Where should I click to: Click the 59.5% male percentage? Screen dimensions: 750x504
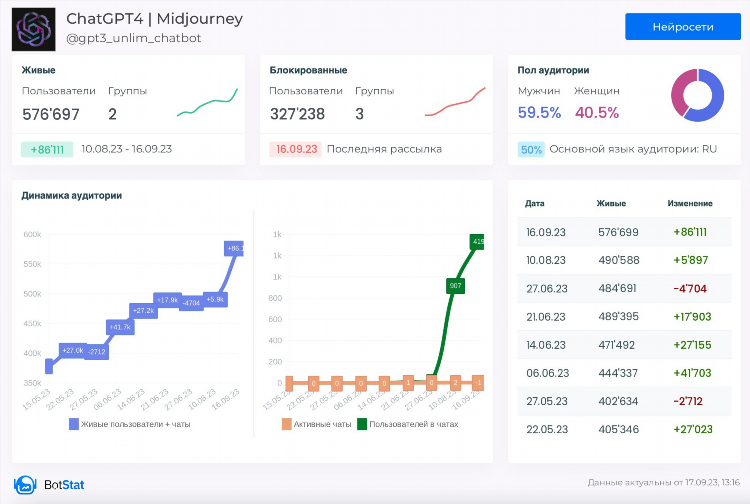pos(539,112)
